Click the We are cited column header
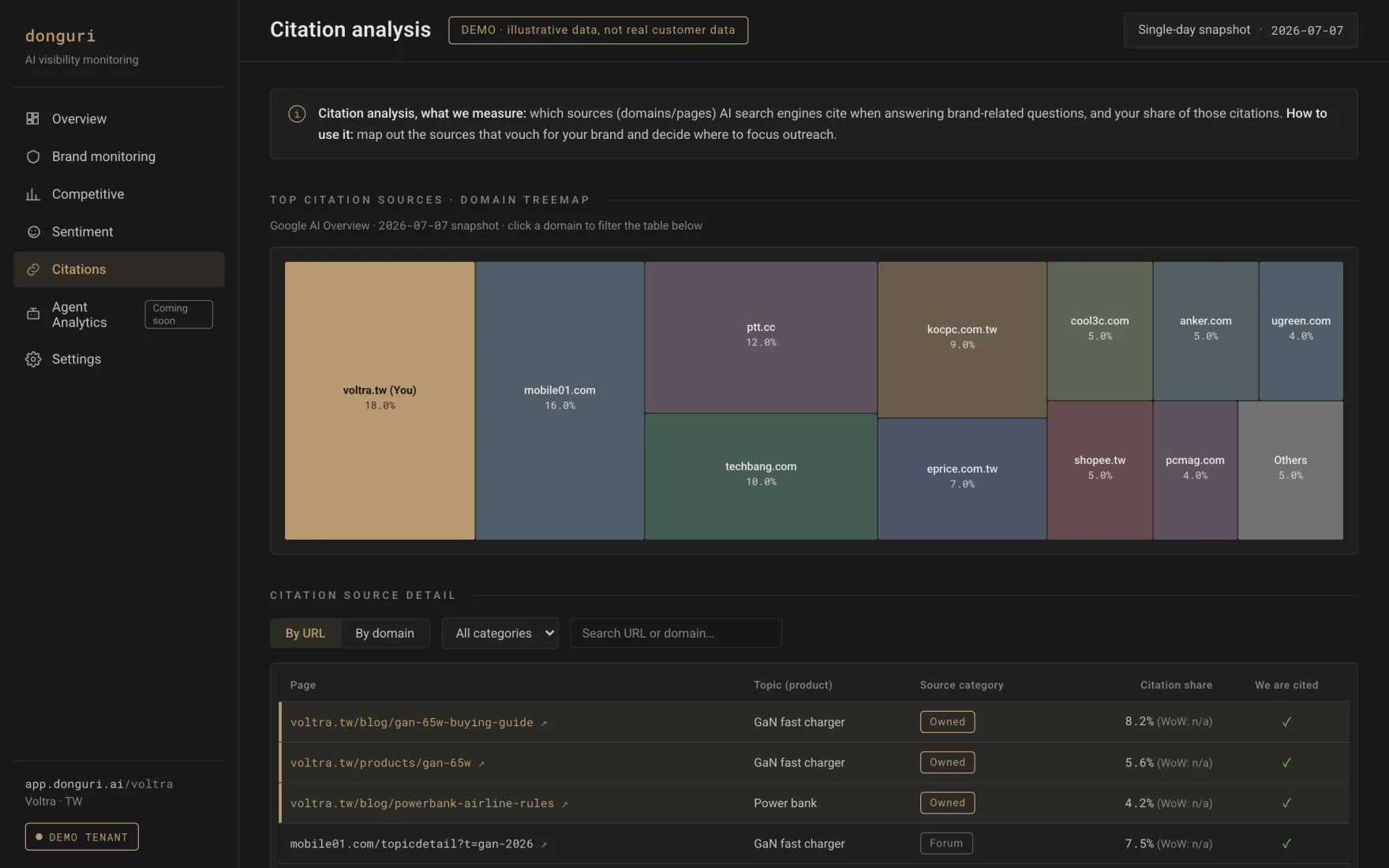 [1286, 685]
